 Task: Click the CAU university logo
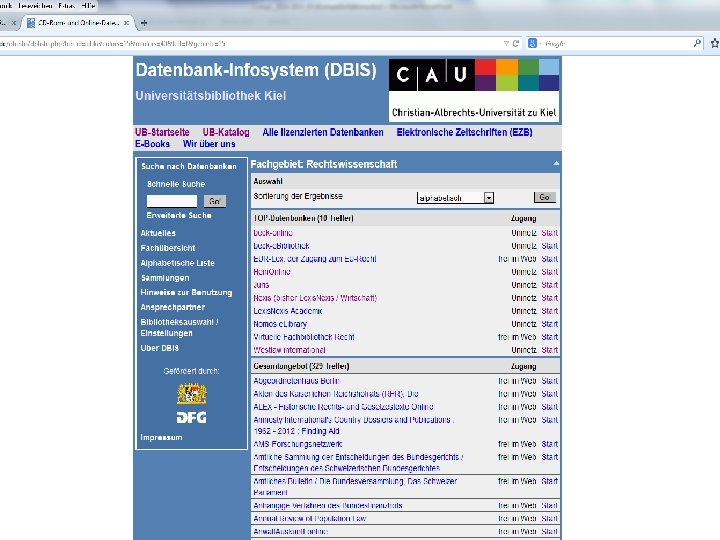tap(474, 90)
